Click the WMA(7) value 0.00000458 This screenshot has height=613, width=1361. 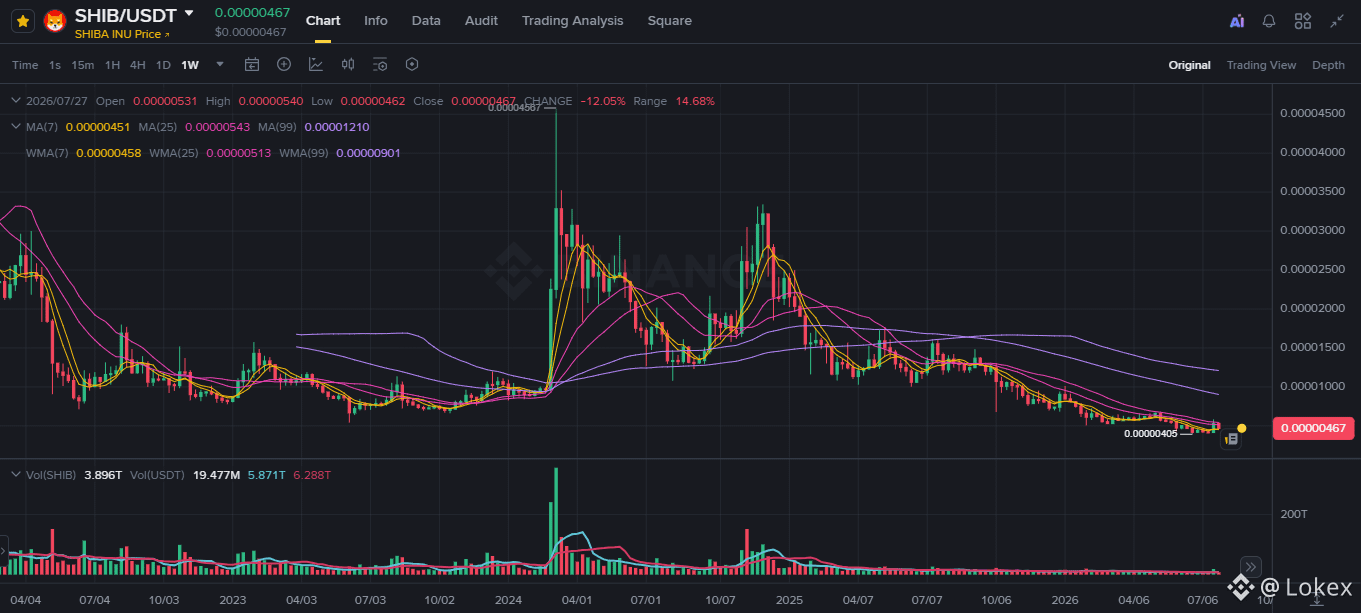[108, 153]
